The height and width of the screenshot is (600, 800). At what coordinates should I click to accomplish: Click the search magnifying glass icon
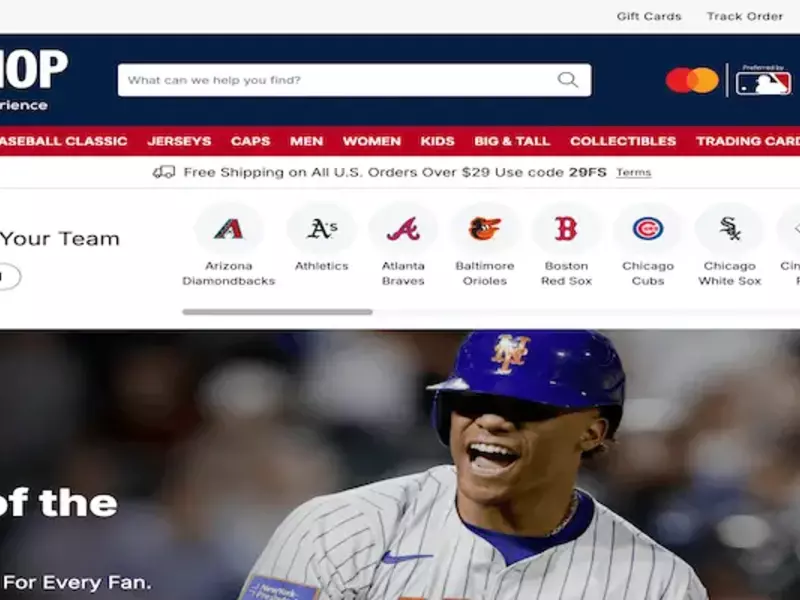pos(568,80)
